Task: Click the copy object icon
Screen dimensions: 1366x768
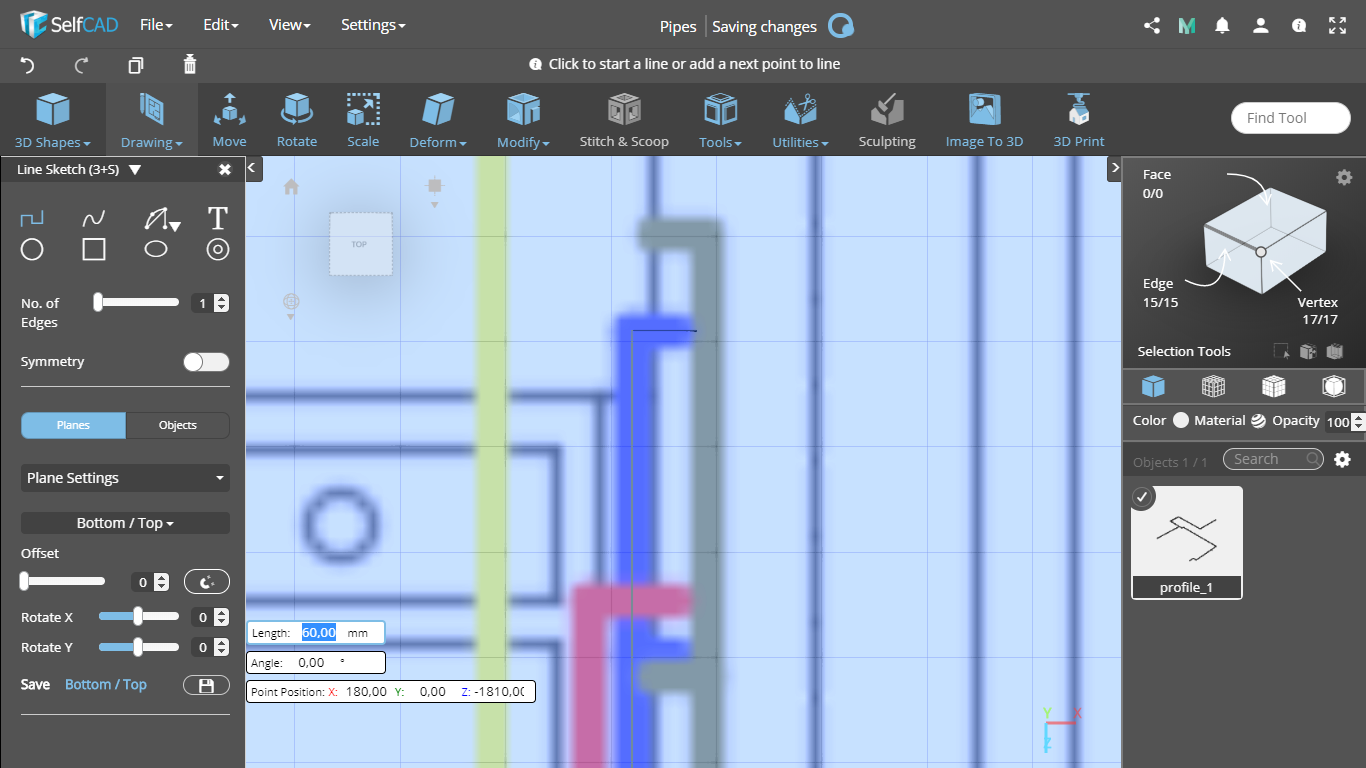Action: pos(136,65)
